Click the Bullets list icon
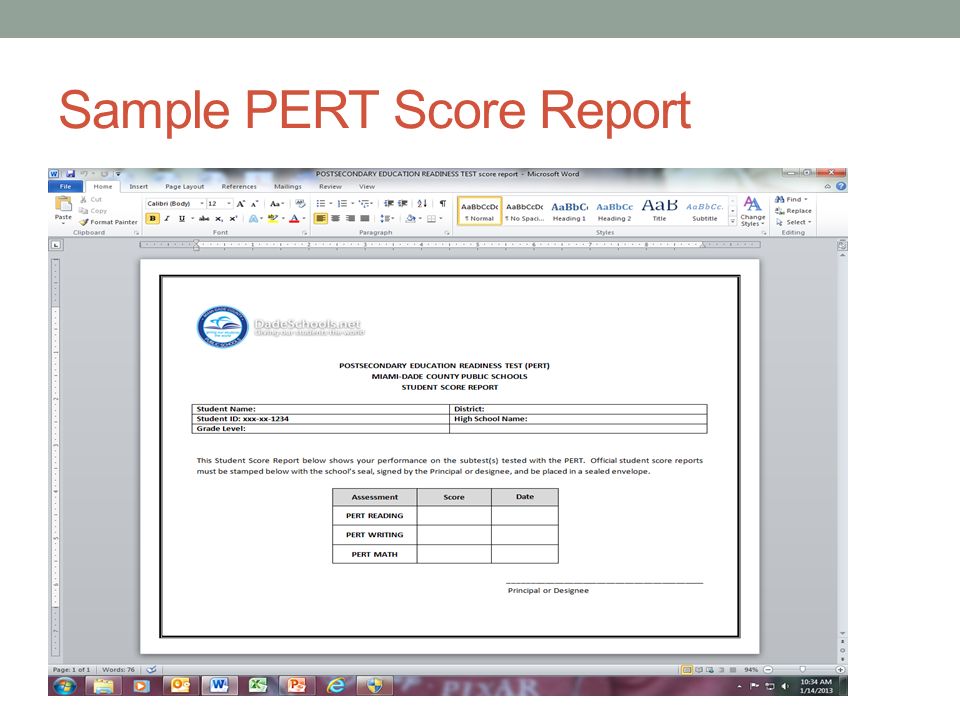 (x=321, y=204)
